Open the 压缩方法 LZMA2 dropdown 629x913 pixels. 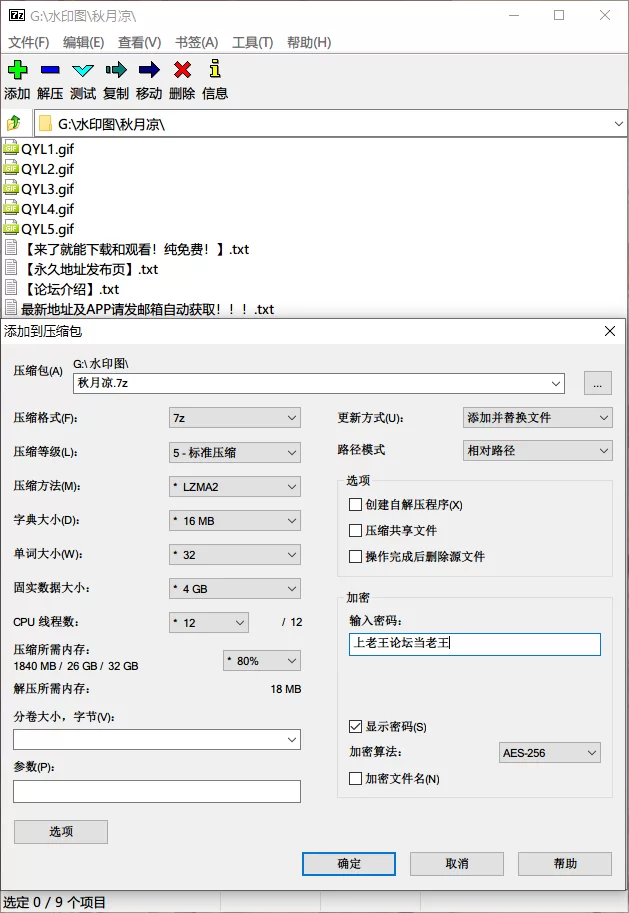(235, 487)
